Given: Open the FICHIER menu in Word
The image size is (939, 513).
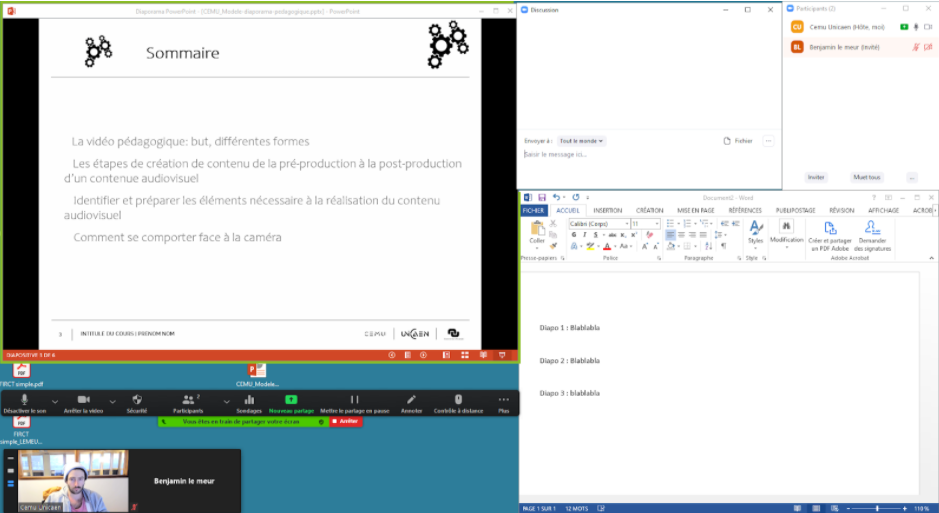Looking at the screenshot, I should pos(534,211).
